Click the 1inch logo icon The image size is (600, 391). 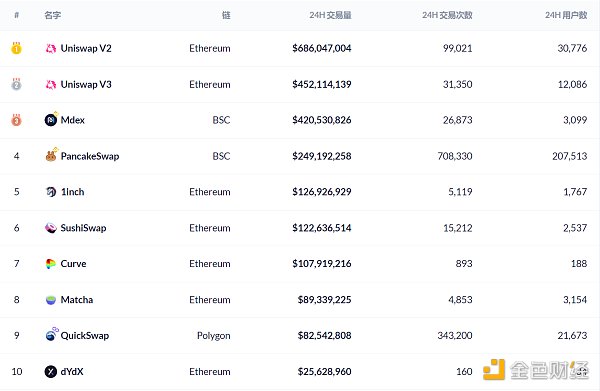51,192
